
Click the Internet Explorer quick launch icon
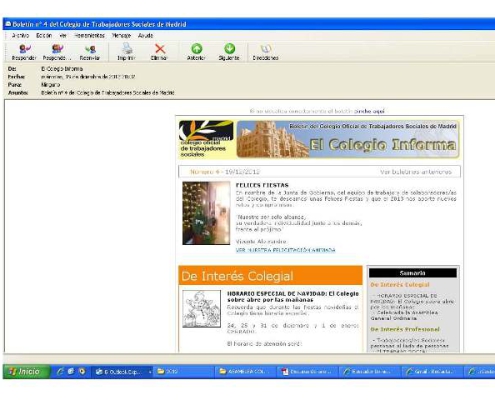(x=60, y=371)
